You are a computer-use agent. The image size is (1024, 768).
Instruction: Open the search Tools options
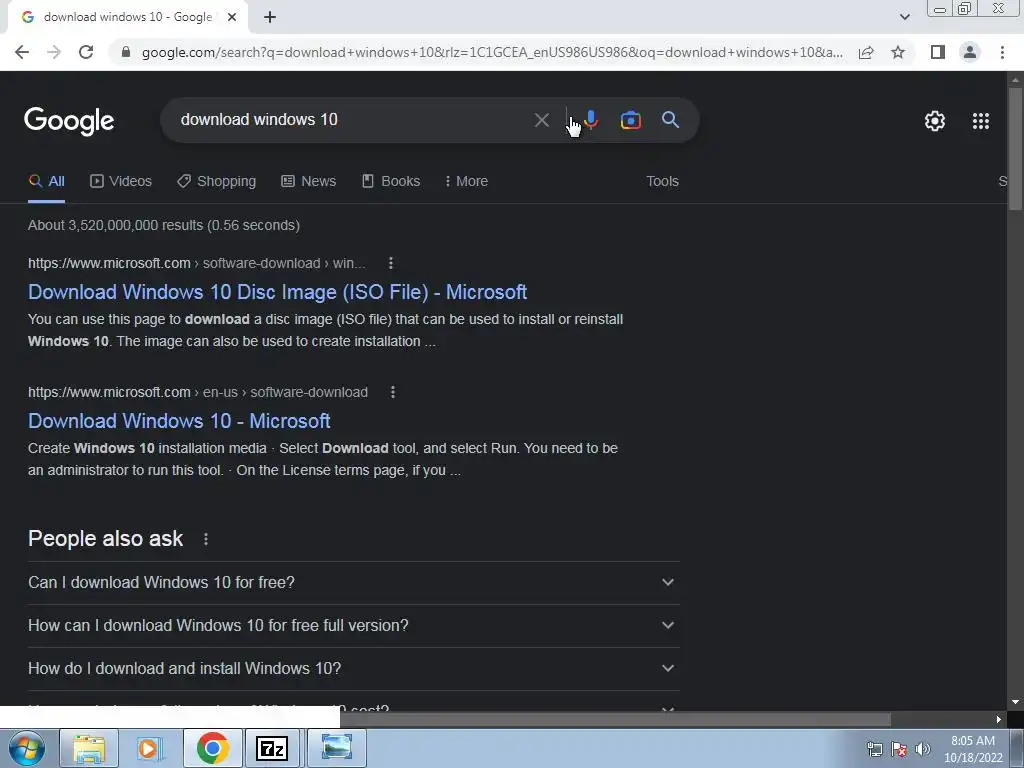point(662,182)
